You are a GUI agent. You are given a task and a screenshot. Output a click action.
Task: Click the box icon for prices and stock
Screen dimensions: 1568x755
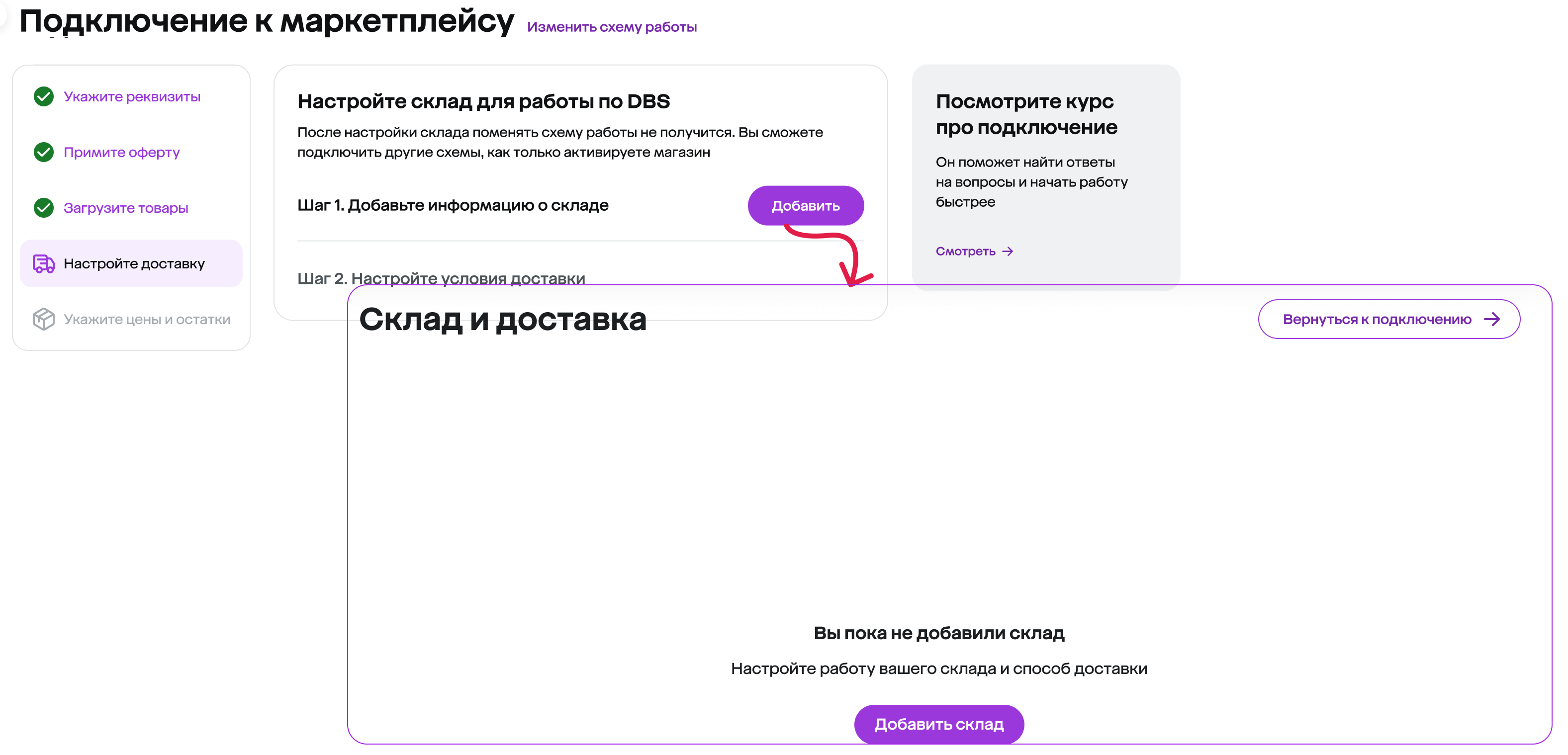pyautogui.click(x=43, y=319)
